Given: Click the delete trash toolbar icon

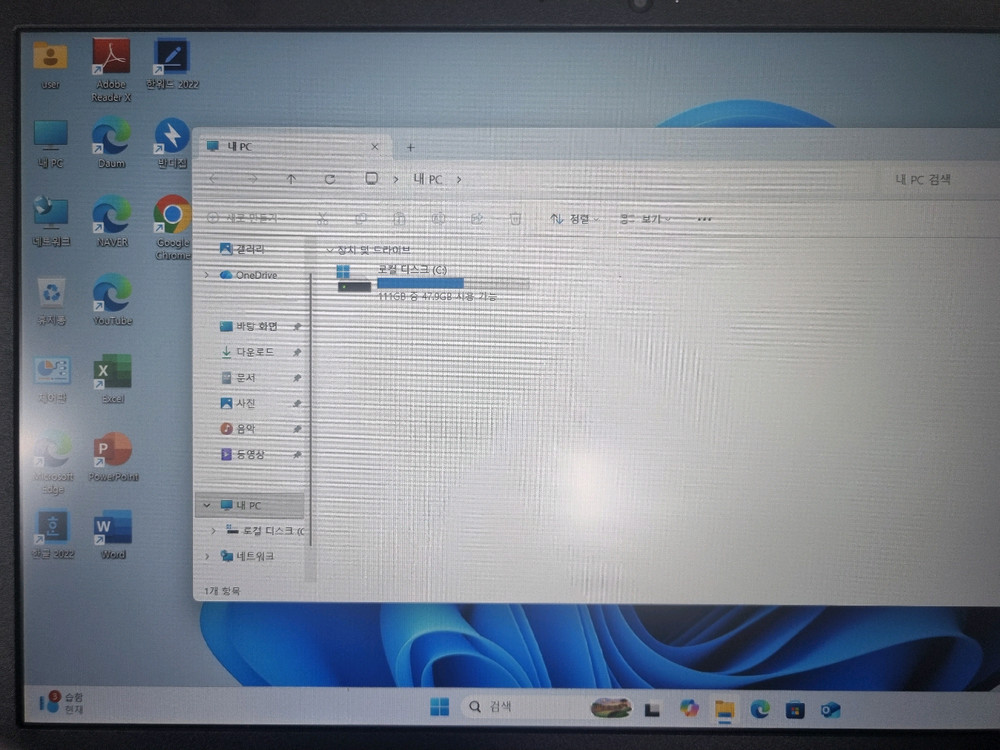Looking at the screenshot, I should [x=515, y=219].
